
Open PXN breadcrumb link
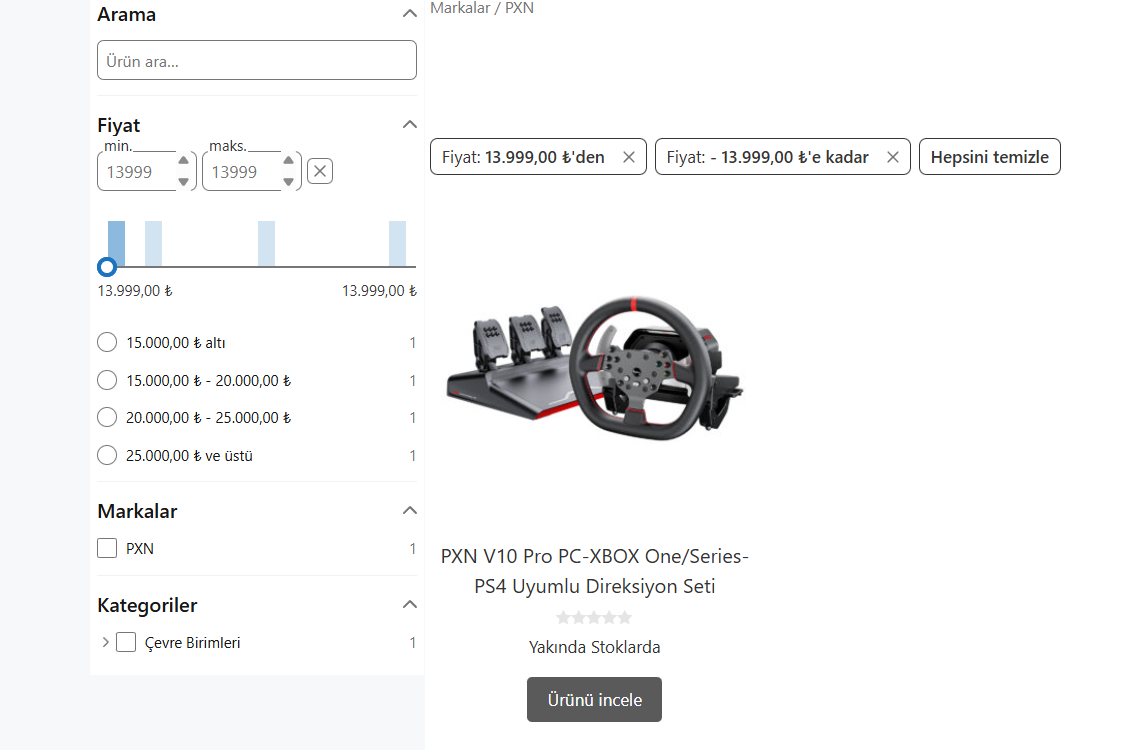click(519, 8)
